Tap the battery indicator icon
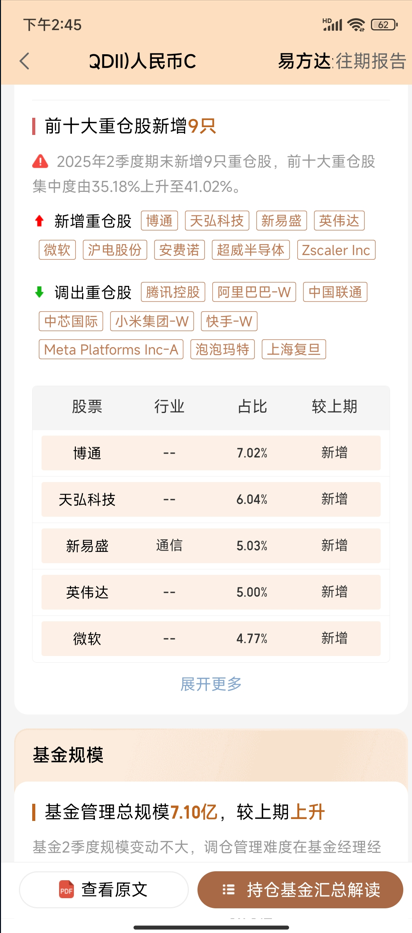 384,24
